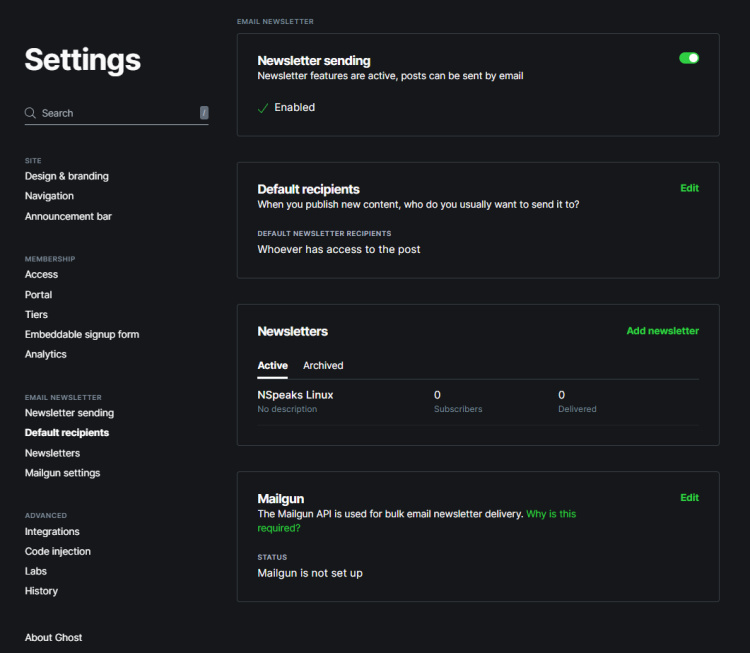Click the slash shortcut badge in search
This screenshot has height=653, width=750.
point(204,113)
